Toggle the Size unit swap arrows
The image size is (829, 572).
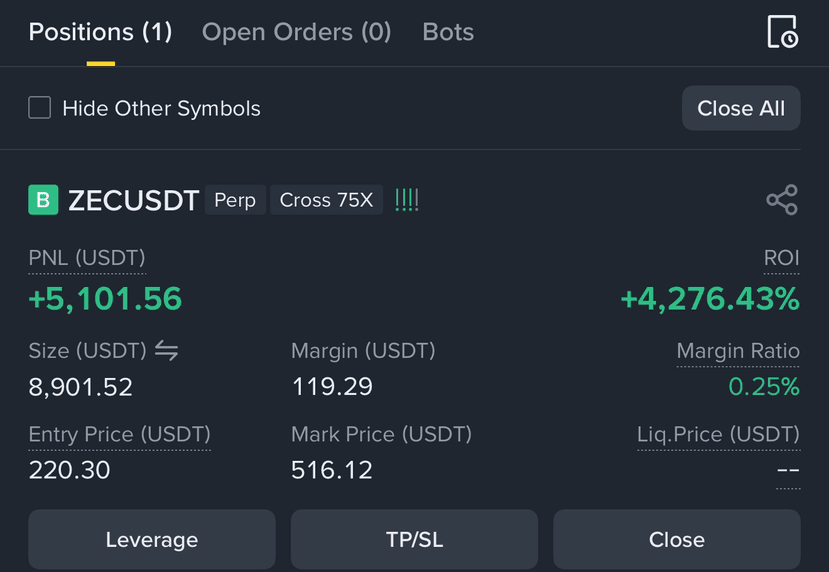pyautogui.click(x=167, y=350)
